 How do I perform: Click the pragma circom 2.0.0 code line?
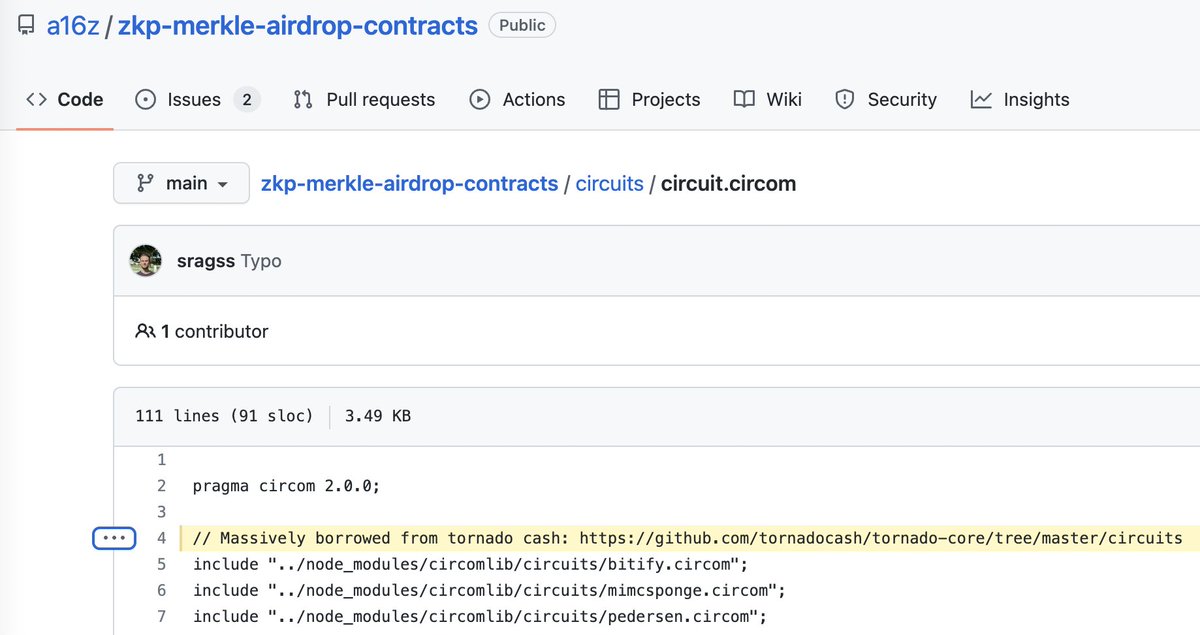click(287, 486)
